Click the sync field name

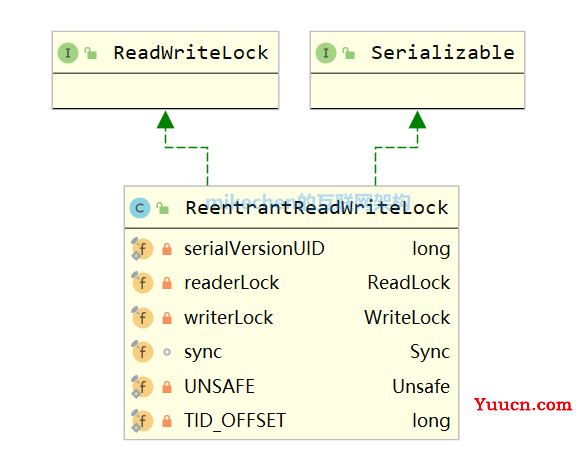tap(203, 352)
